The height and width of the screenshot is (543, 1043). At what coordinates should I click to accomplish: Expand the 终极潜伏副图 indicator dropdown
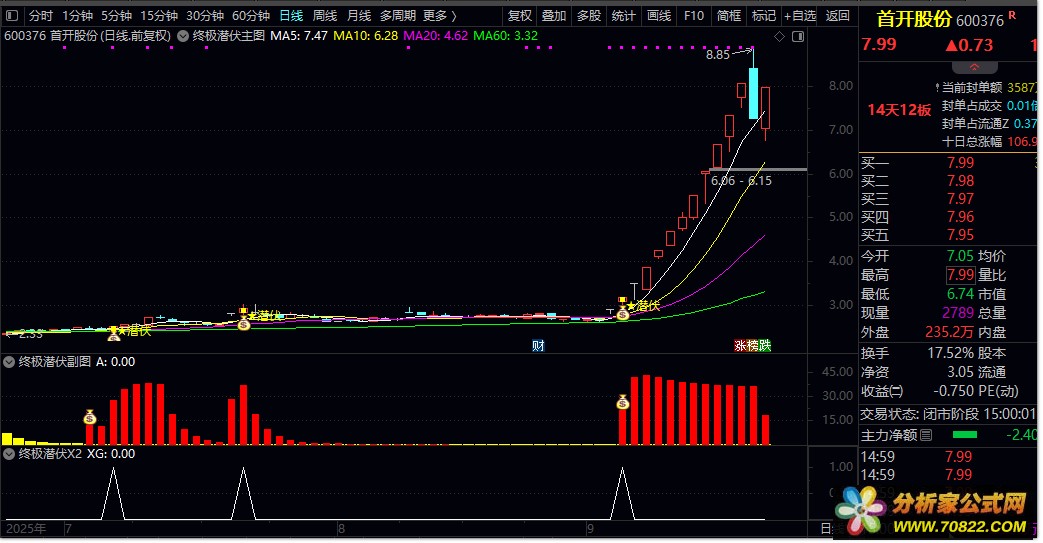point(9,362)
